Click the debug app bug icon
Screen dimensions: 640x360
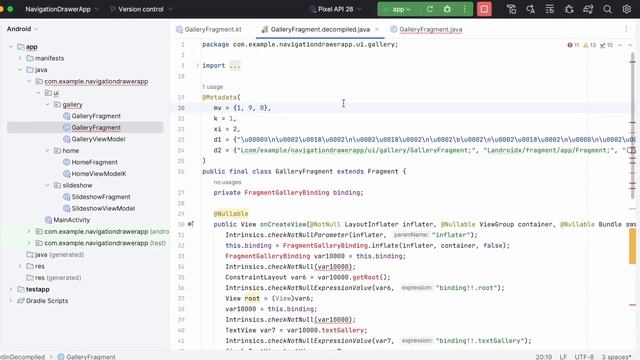point(447,9)
